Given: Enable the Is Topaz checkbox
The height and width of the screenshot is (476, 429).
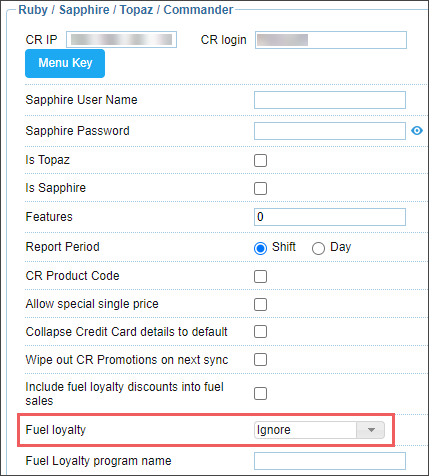Looking at the screenshot, I should [x=260, y=160].
